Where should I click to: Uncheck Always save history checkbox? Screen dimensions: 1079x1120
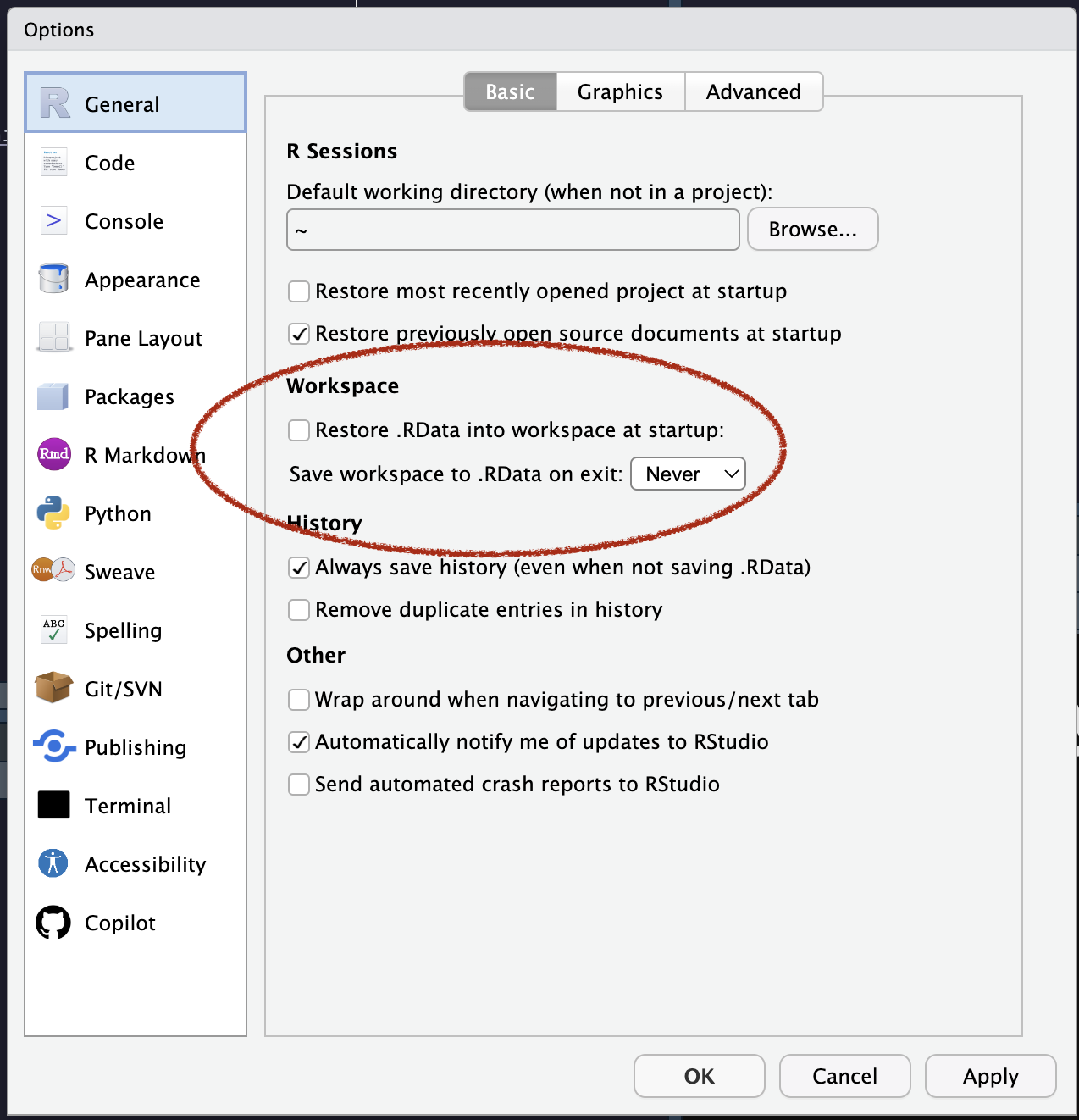(299, 568)
